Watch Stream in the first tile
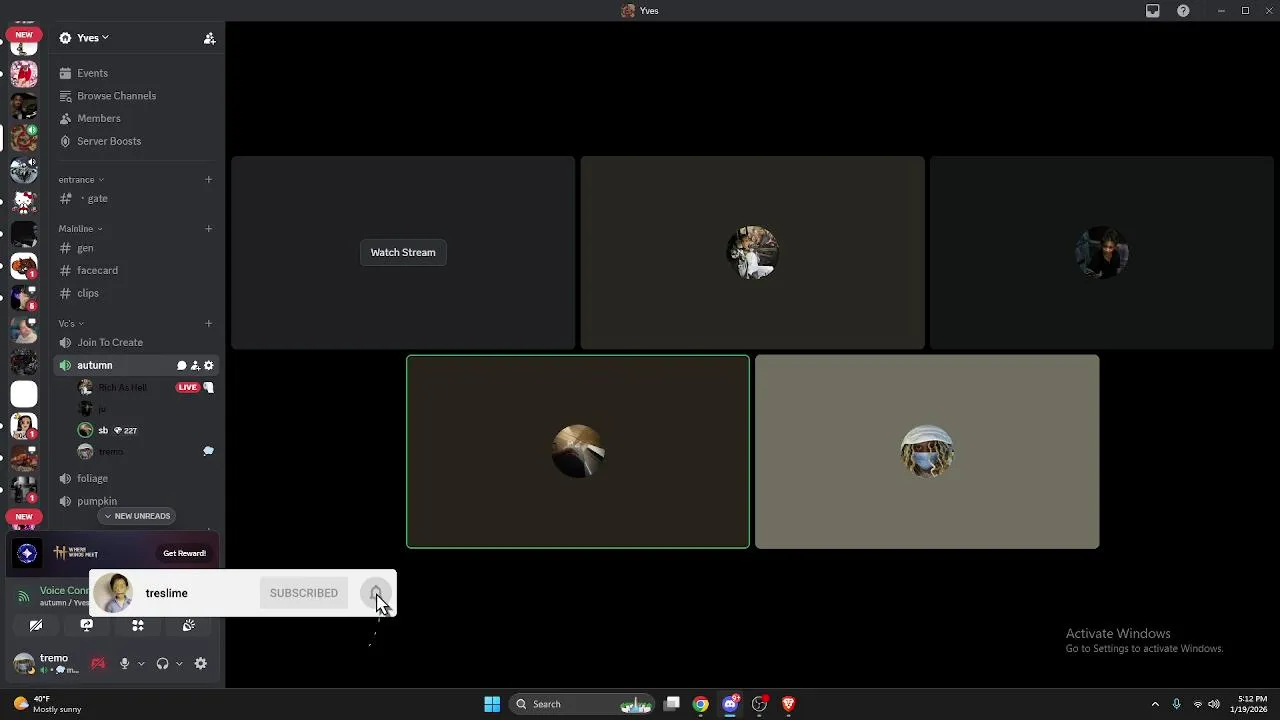Viewport: 1280px width, 720px height. [x=403, y=253]
